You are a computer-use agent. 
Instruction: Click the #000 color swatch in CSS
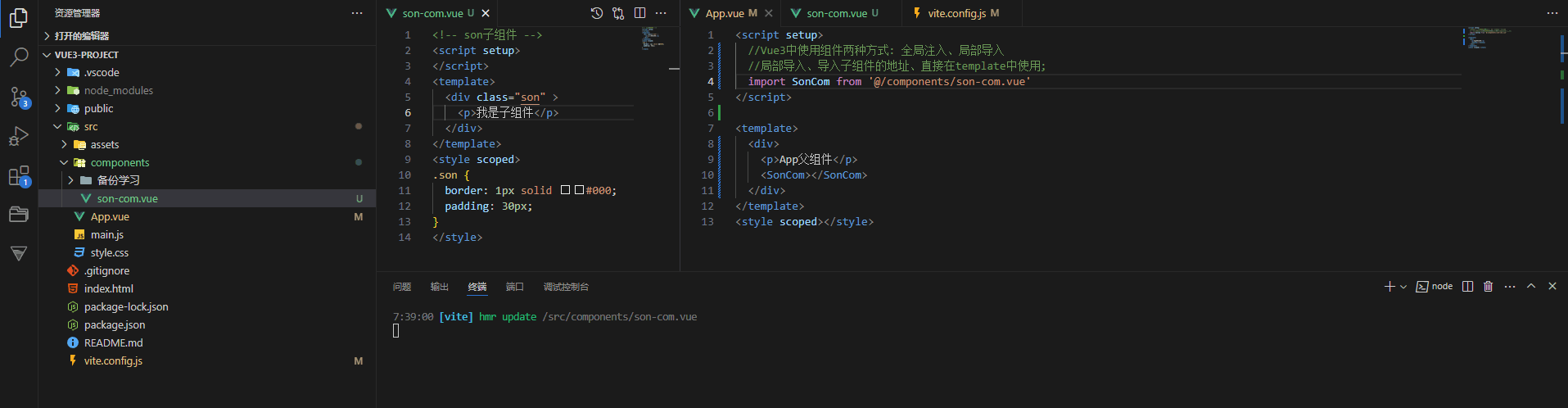point(579,190)
